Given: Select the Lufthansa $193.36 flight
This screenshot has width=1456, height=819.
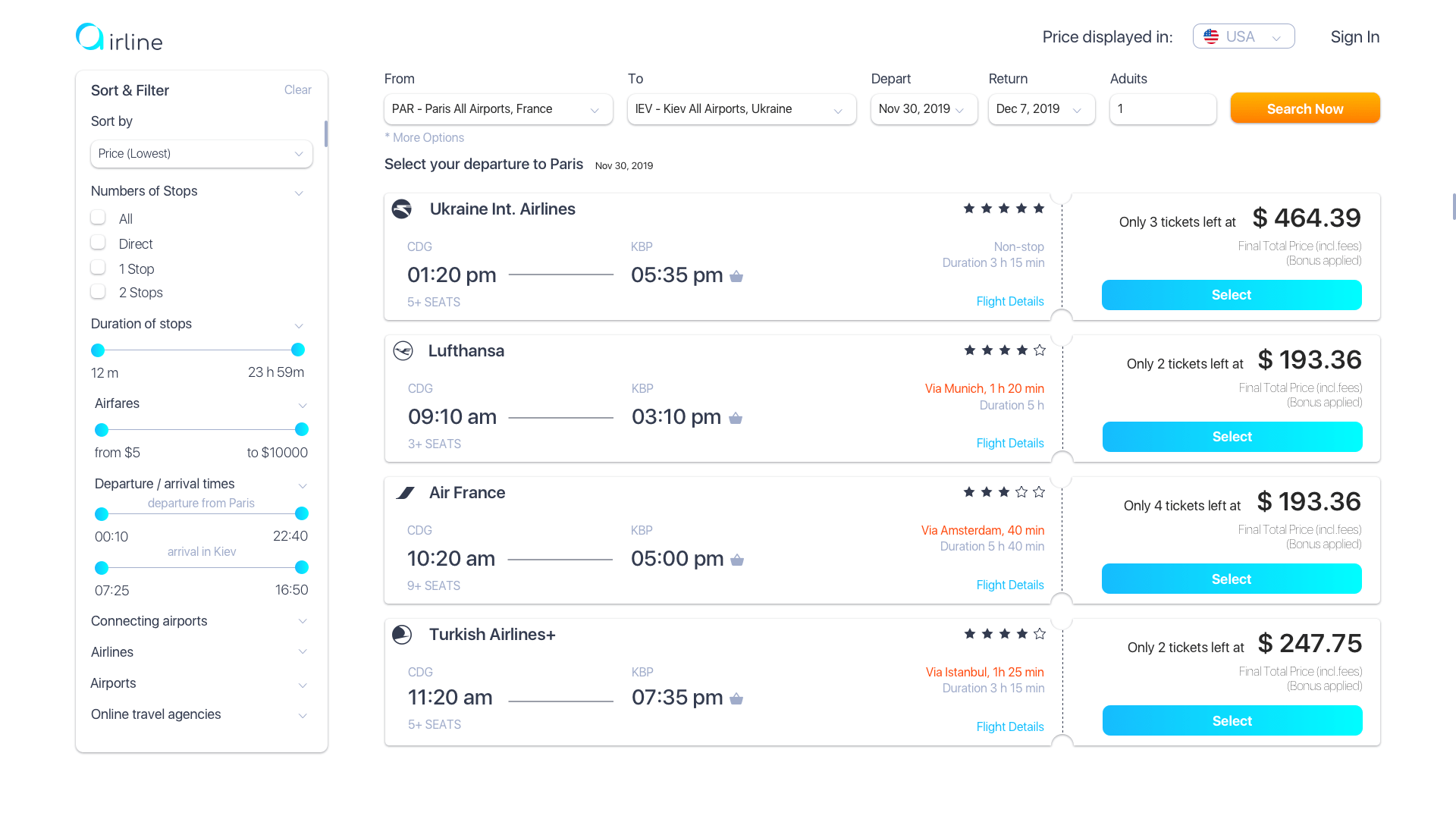Looking at the screenshot, I should pyautogui.click(x=1232, y=437).
